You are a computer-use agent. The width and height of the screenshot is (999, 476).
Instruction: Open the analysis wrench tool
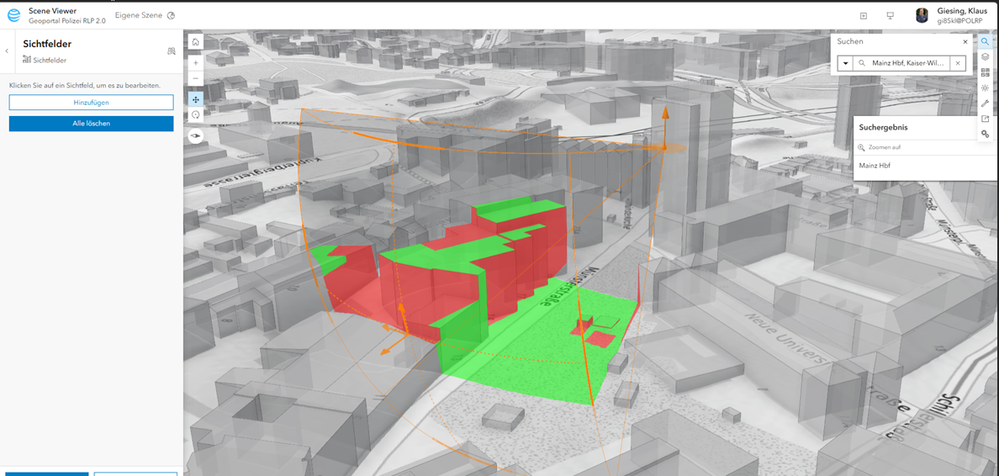(x=985, y=103)
